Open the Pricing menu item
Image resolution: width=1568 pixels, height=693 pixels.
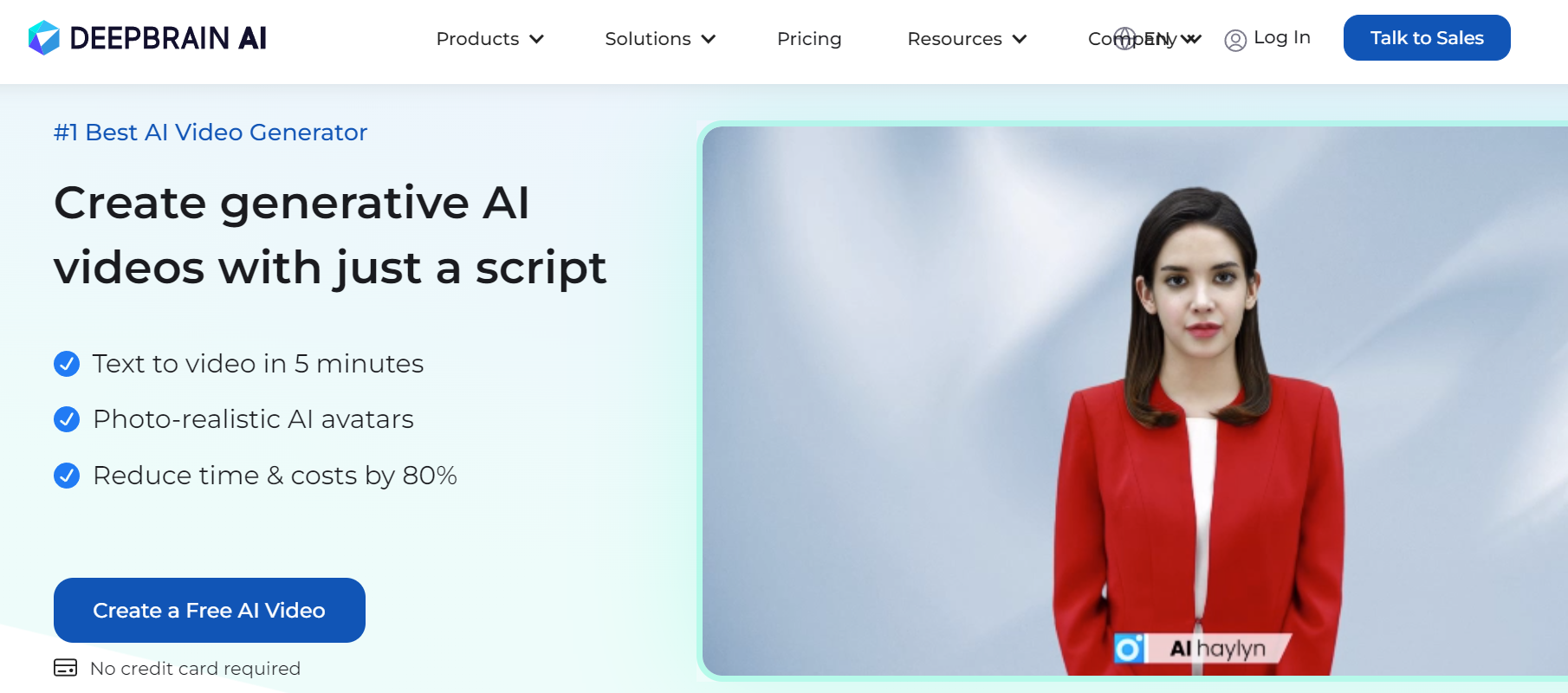[809, 39]
